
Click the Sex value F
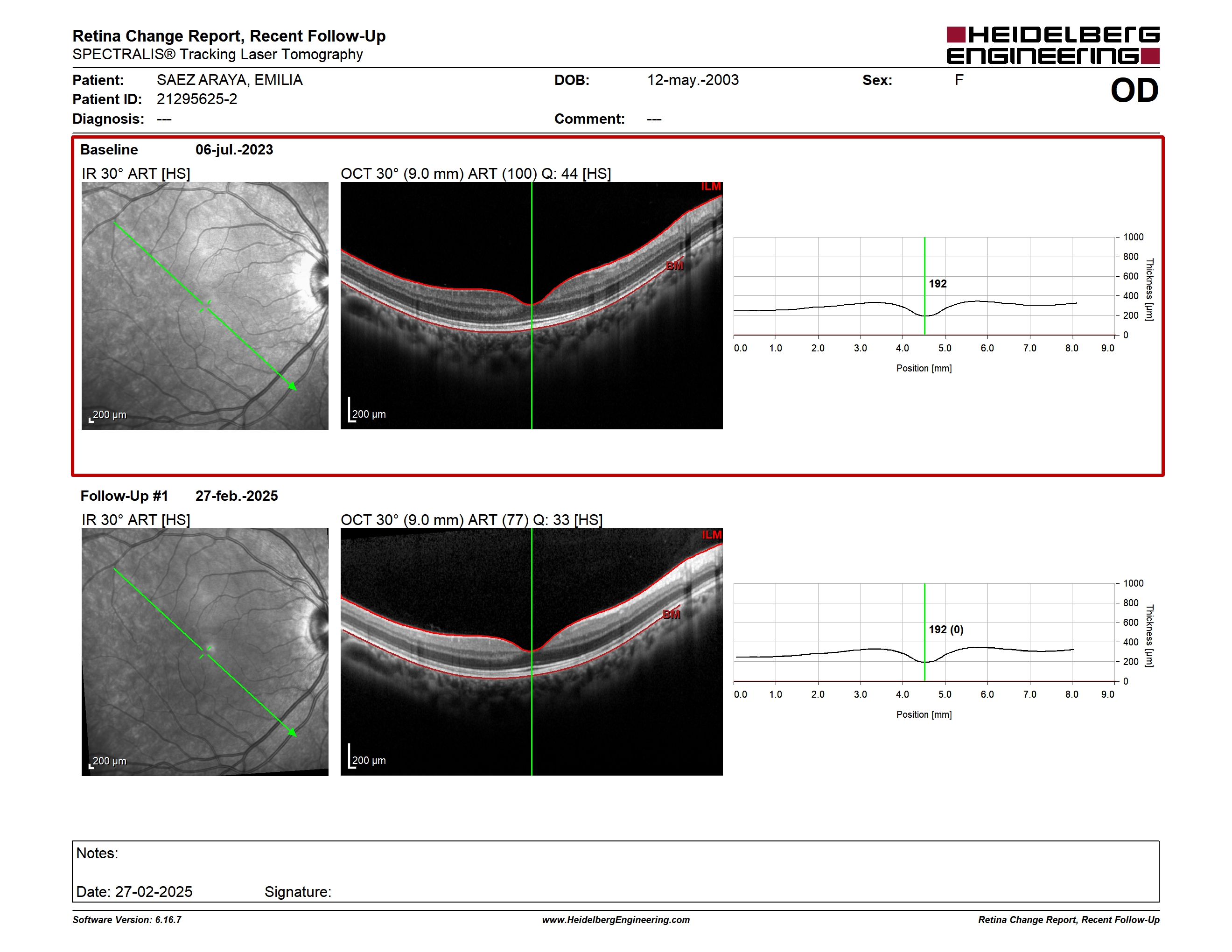(x=959, y=80)
